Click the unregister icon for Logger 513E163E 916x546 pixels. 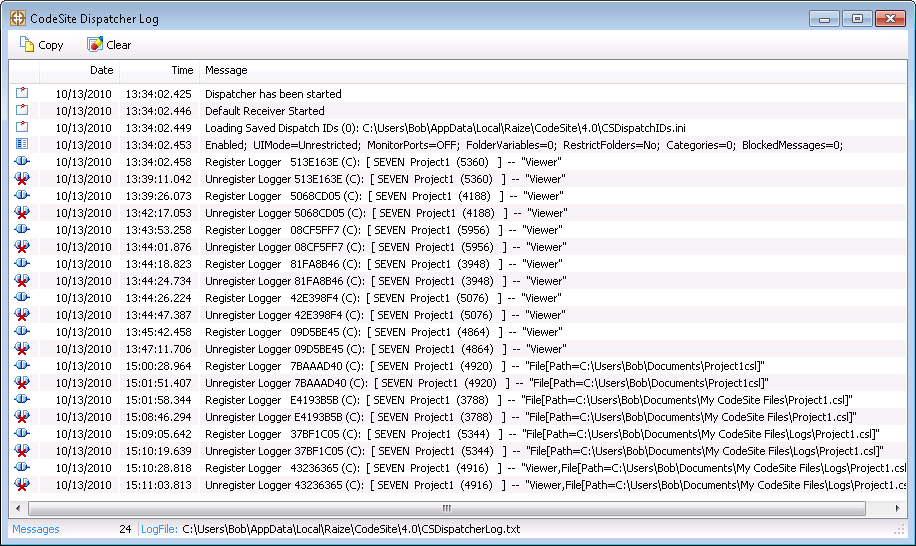click(22, 178)
